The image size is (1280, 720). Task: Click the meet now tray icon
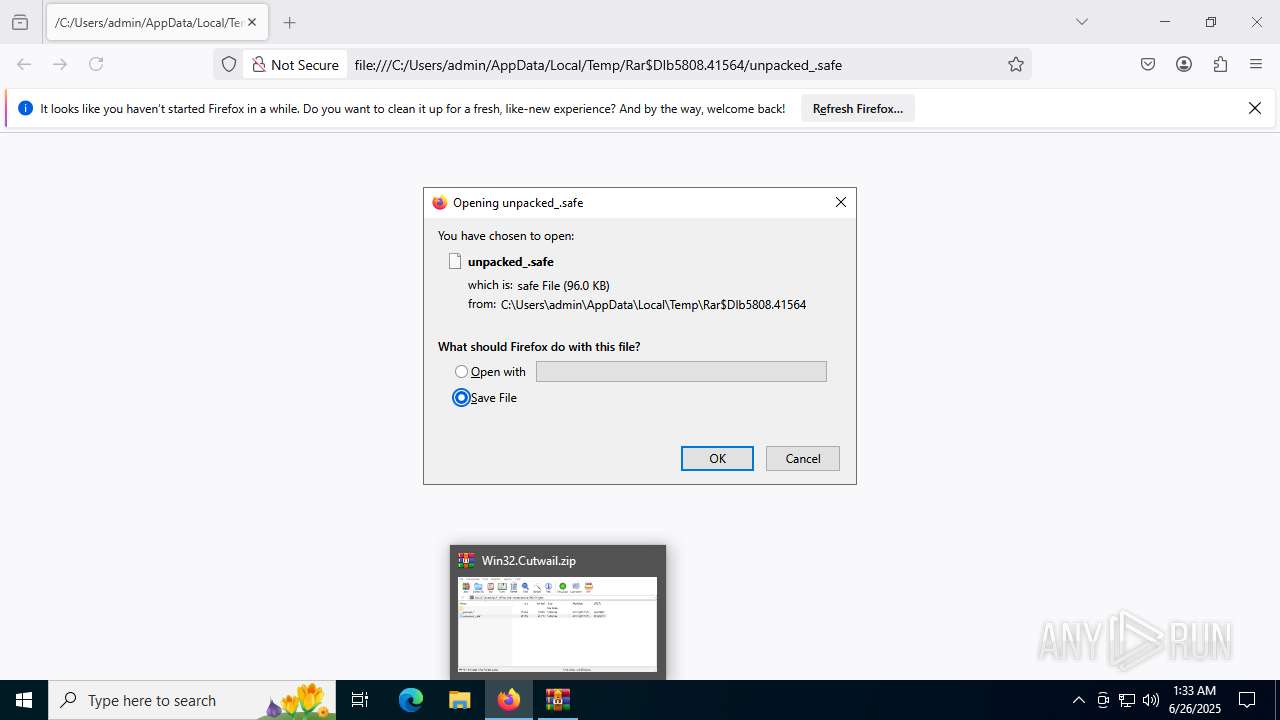(1103, 700)
